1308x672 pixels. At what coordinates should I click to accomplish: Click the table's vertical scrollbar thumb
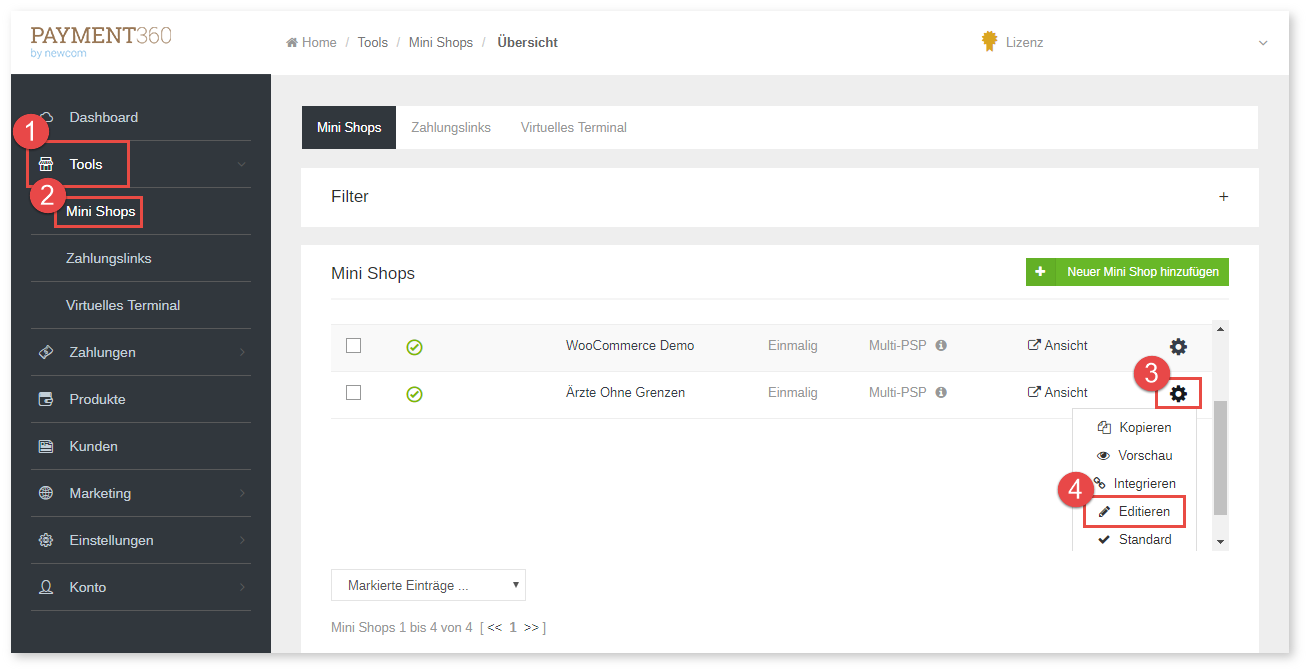coord(1219,457)
